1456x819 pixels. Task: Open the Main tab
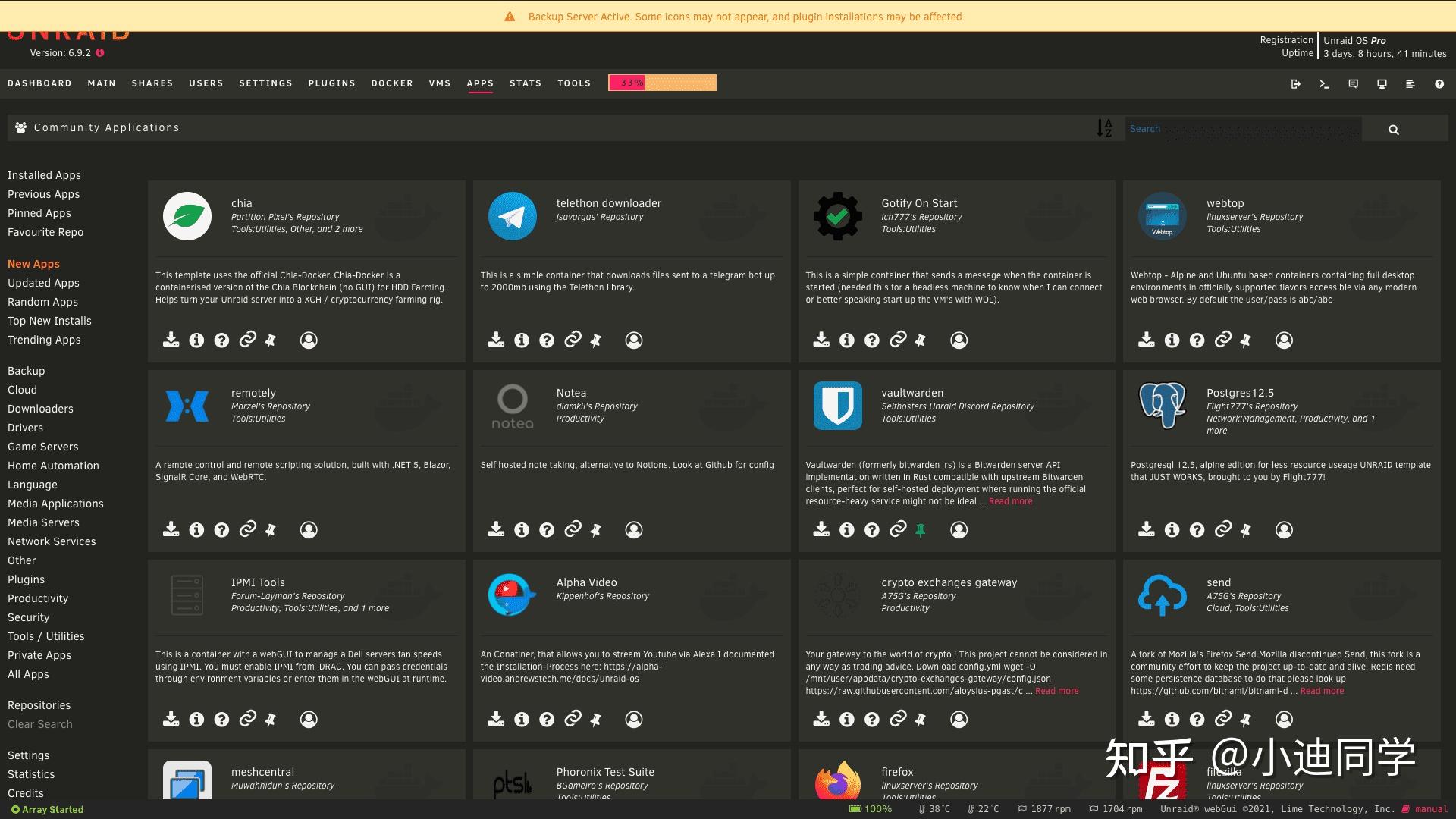coord(102,83)
